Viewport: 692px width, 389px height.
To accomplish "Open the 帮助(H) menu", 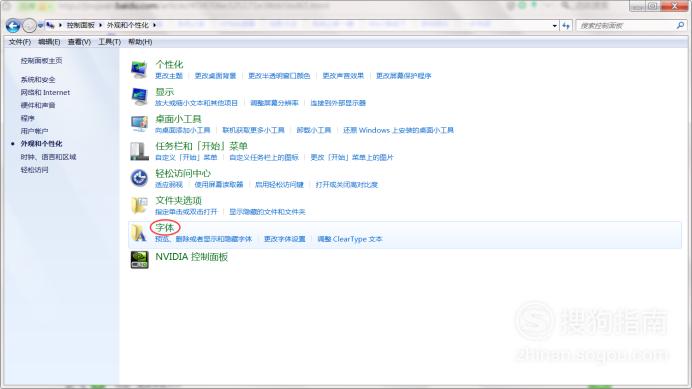I will [140, 42].
